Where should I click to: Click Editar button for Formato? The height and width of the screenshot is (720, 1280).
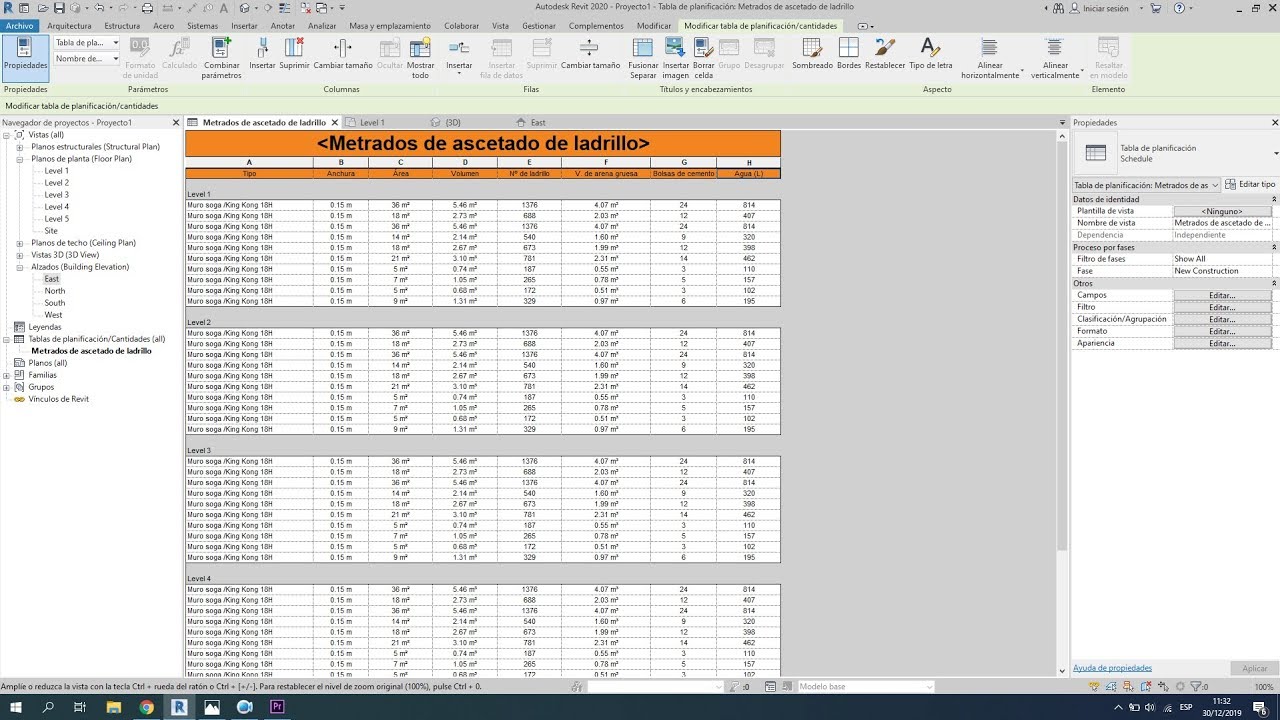(1222, 331)
